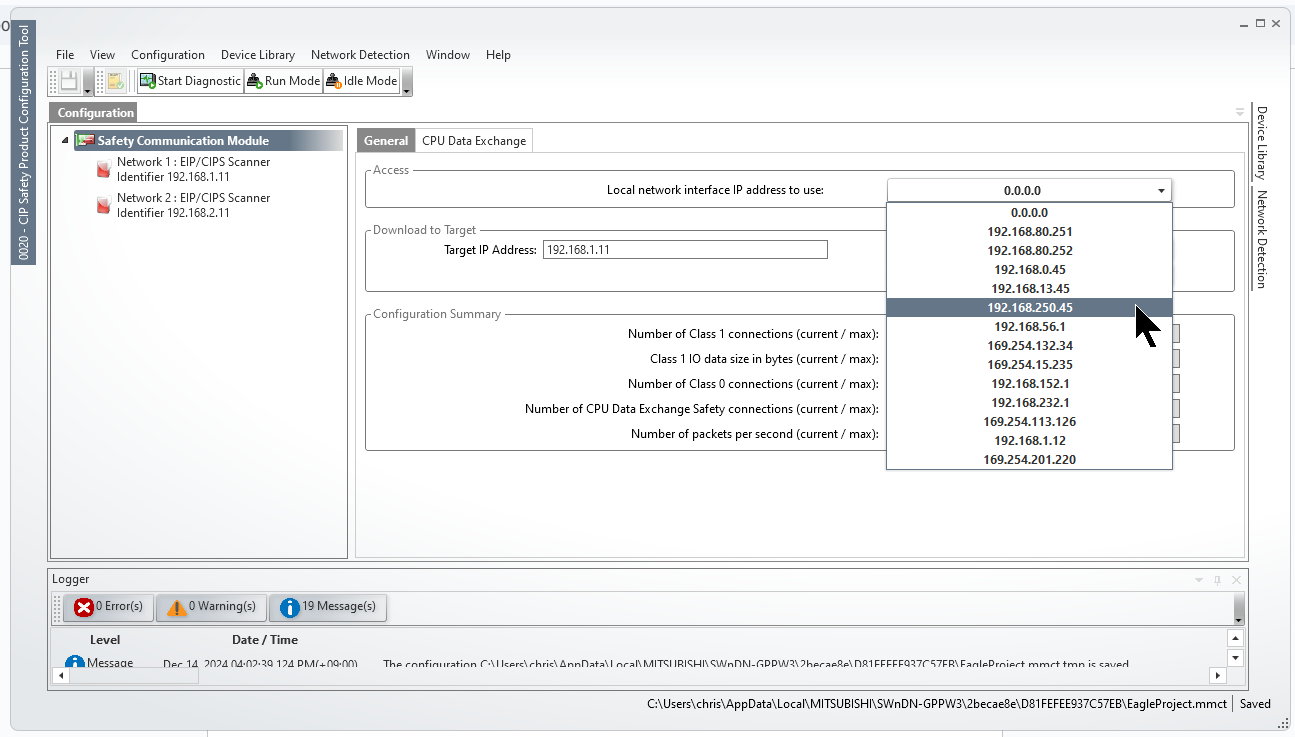This screenshot has height=737, width=1295.
Task: Choose 192.168.13.45 from the IP list
Action: [1029, 289]
